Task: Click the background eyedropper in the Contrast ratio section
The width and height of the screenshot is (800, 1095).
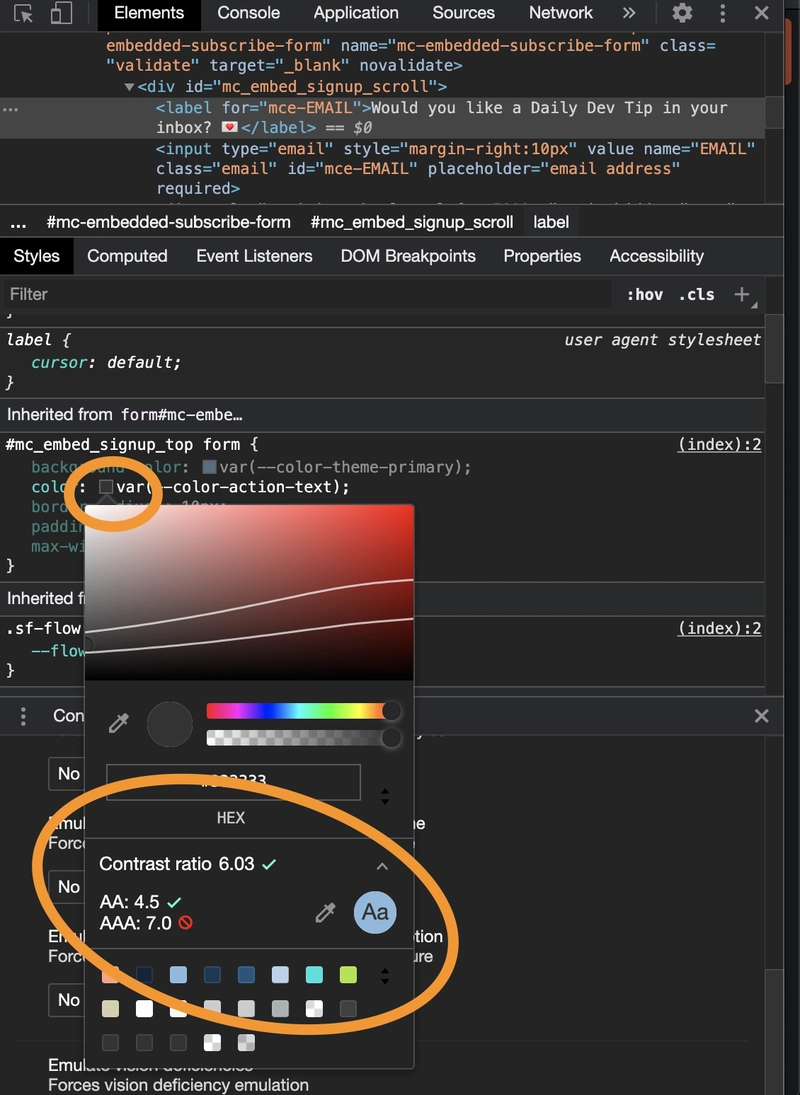Action: point(325,912)
